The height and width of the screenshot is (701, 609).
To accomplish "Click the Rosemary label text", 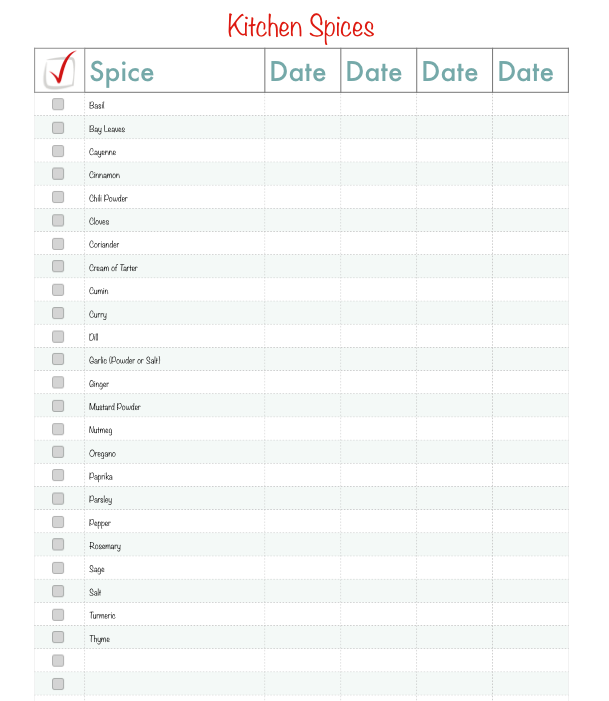I will point(105,546).
